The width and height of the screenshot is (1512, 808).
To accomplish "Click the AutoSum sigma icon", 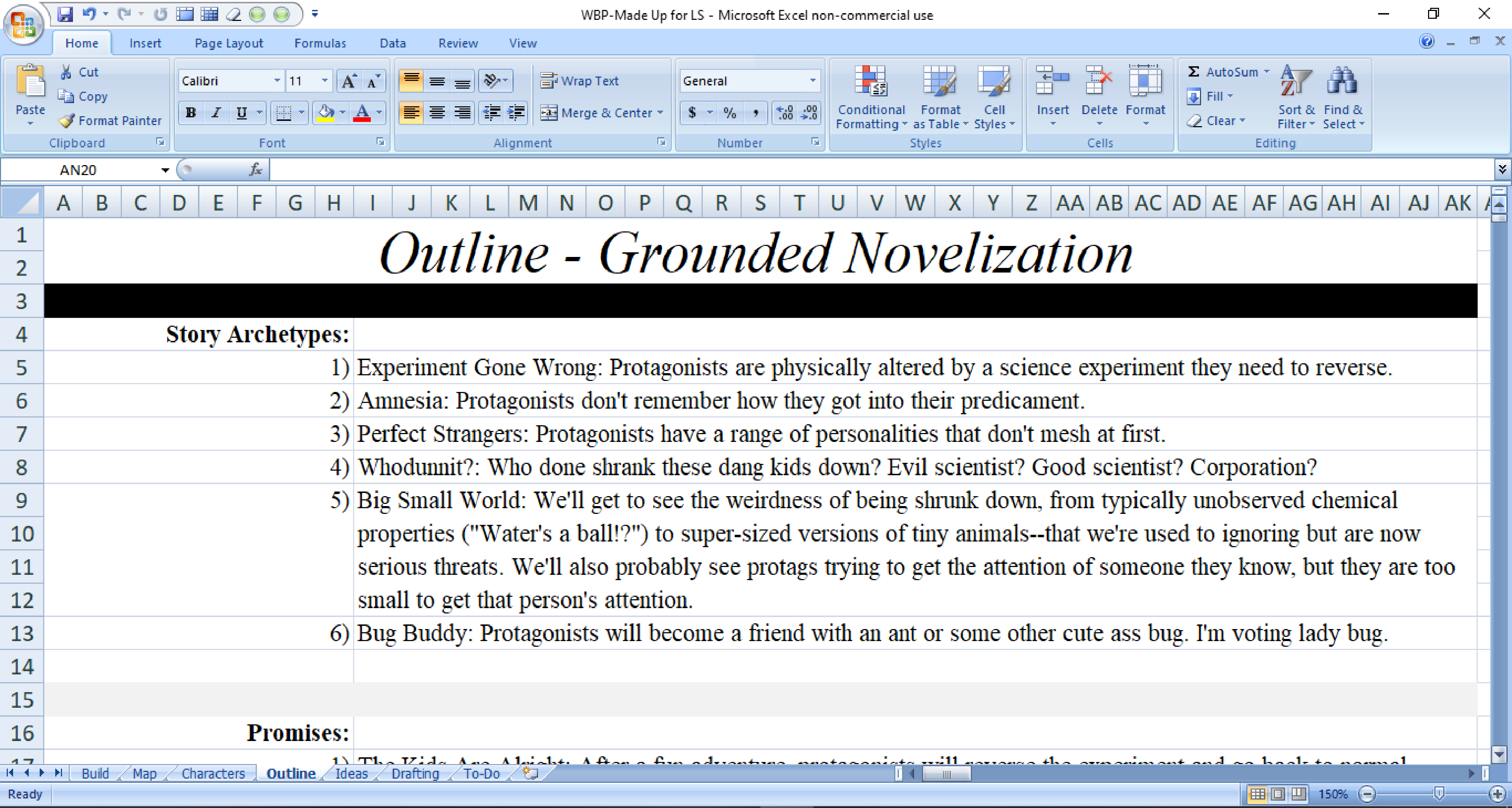I will (x=1193, y=72).
